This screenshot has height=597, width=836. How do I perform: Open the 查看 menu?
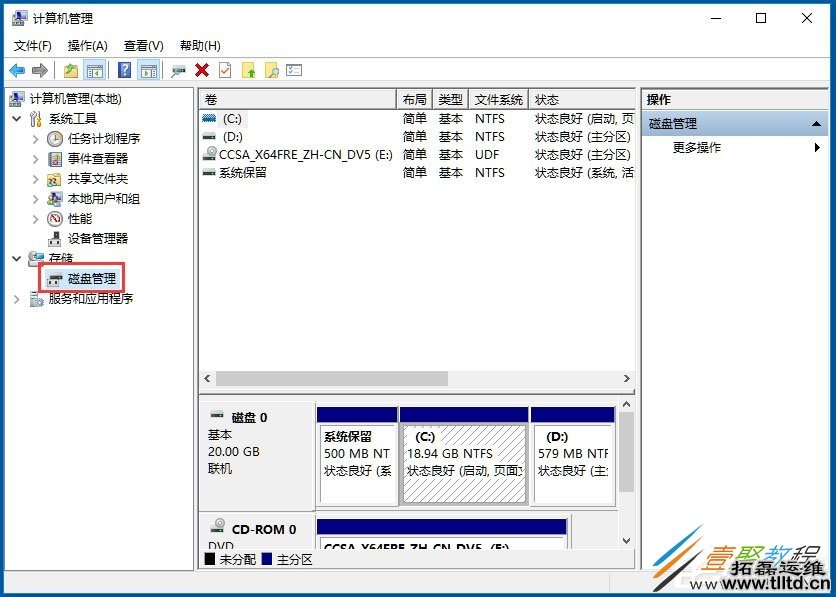click(x=141, y=45)
